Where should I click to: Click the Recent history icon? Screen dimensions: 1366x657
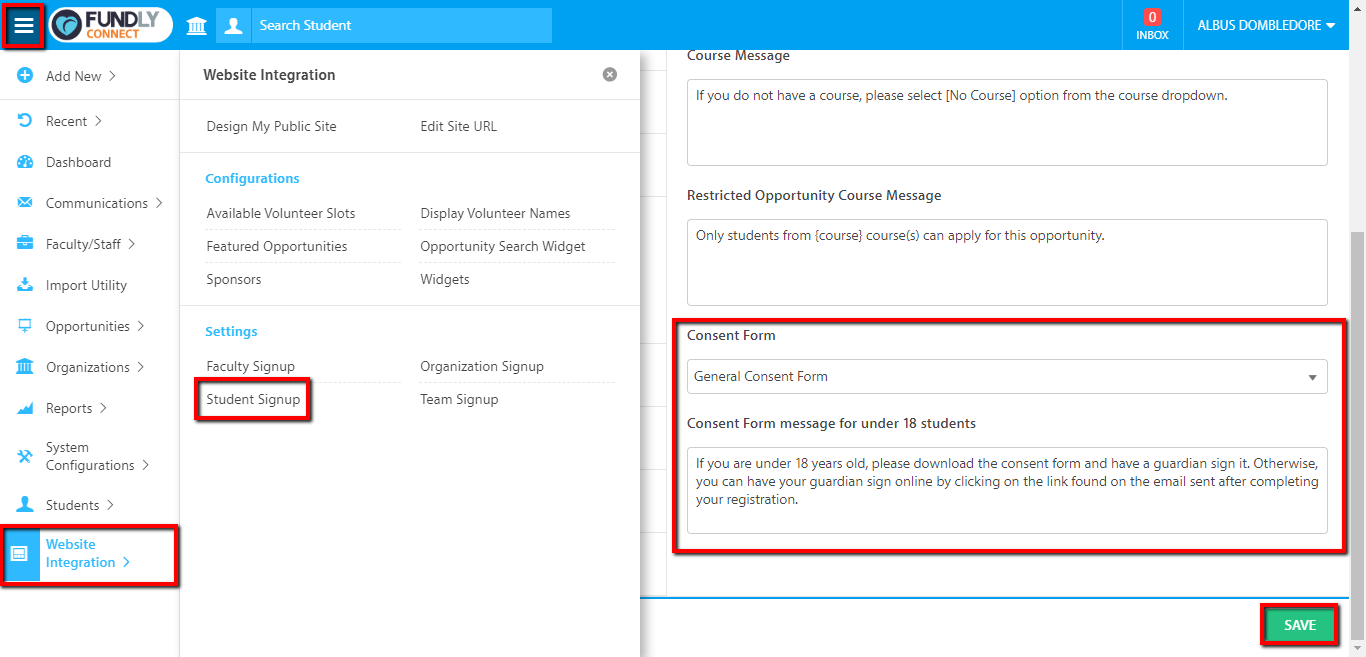[25, 121]
